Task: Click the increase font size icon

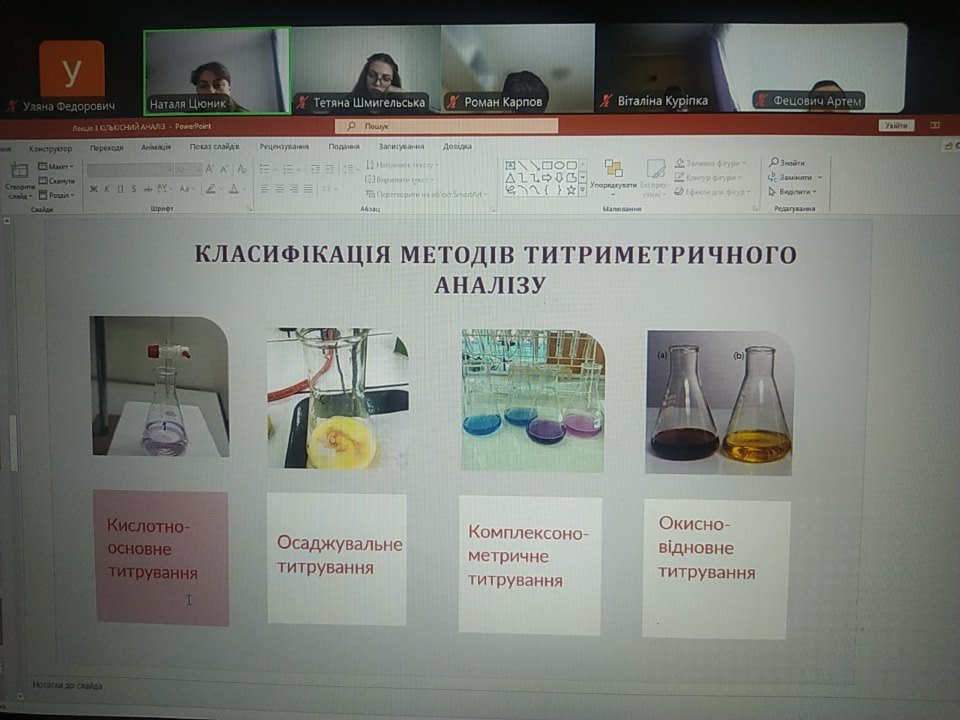Action: [x=211, y=169]
